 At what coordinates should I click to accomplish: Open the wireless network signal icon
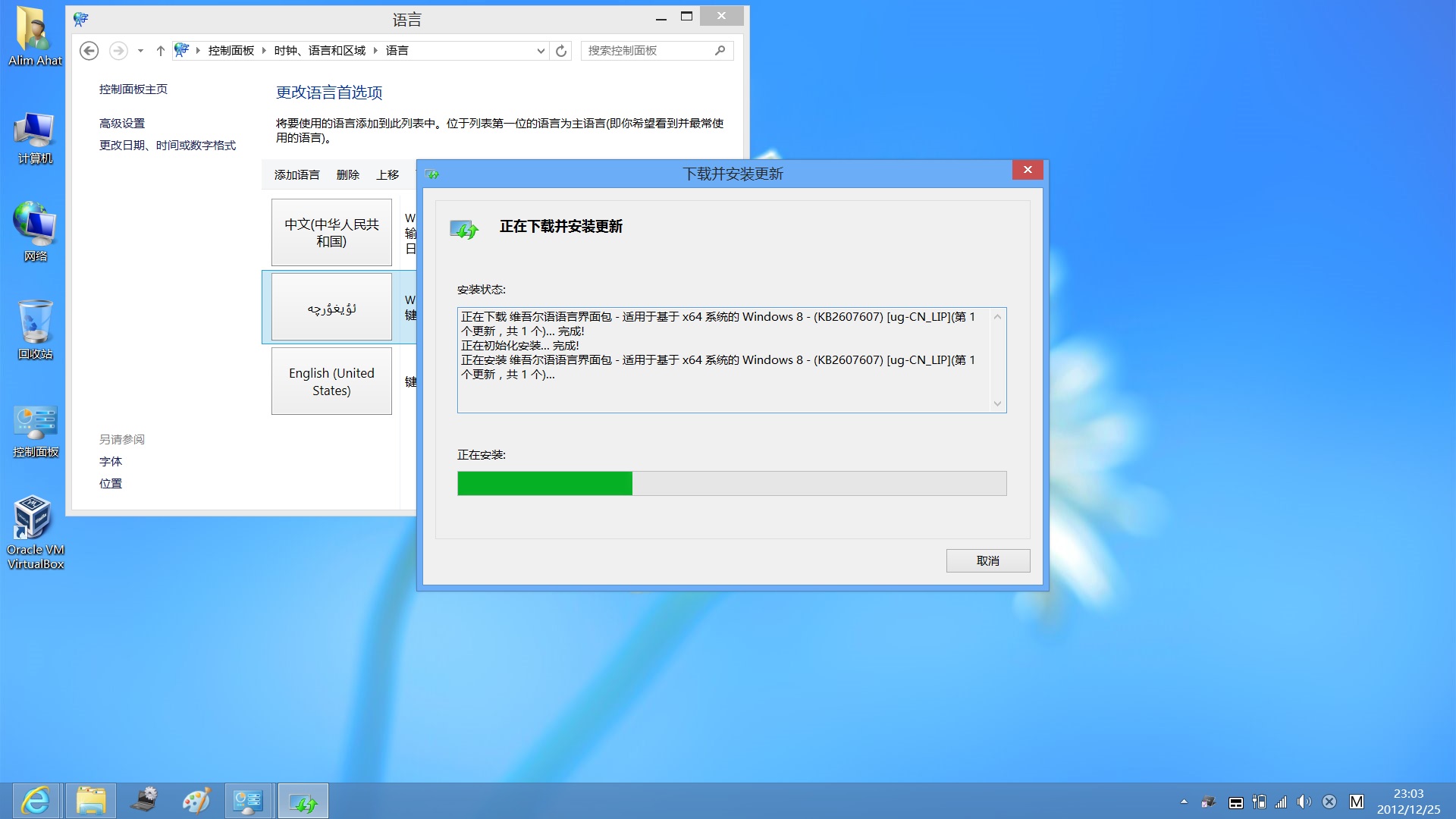1281,802
